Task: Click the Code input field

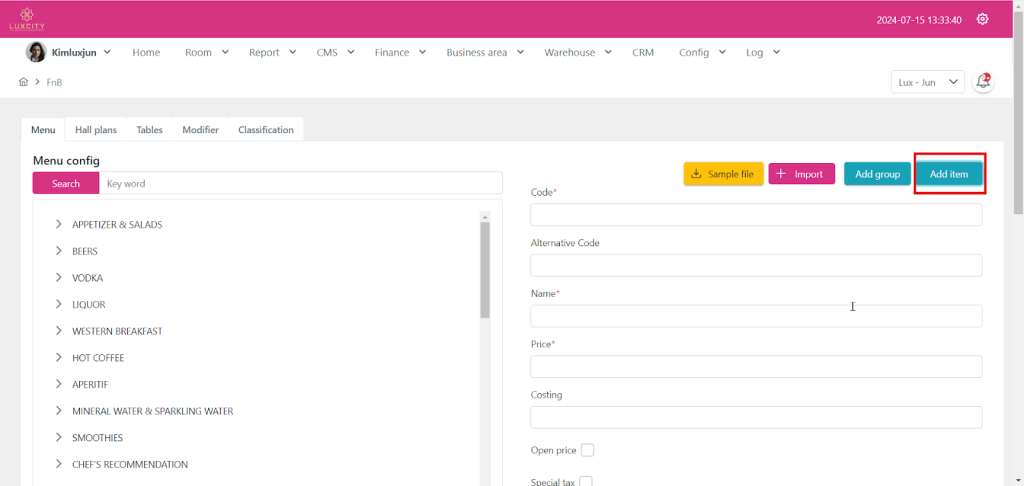Action: point(756,215)
